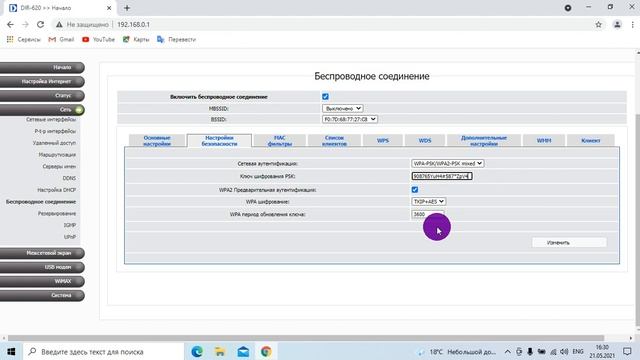This screenshot has width=640, height=360.
Task: Open File Explorer from the taskbar
Action: pos(220,351)
